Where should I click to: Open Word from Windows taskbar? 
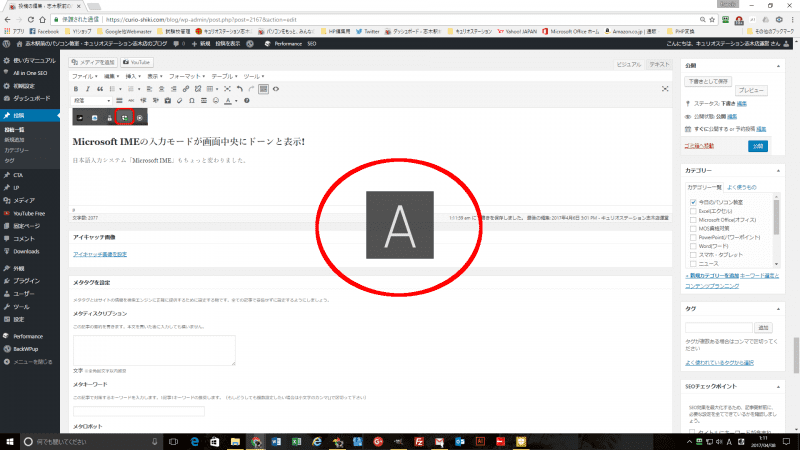[276, 442]
